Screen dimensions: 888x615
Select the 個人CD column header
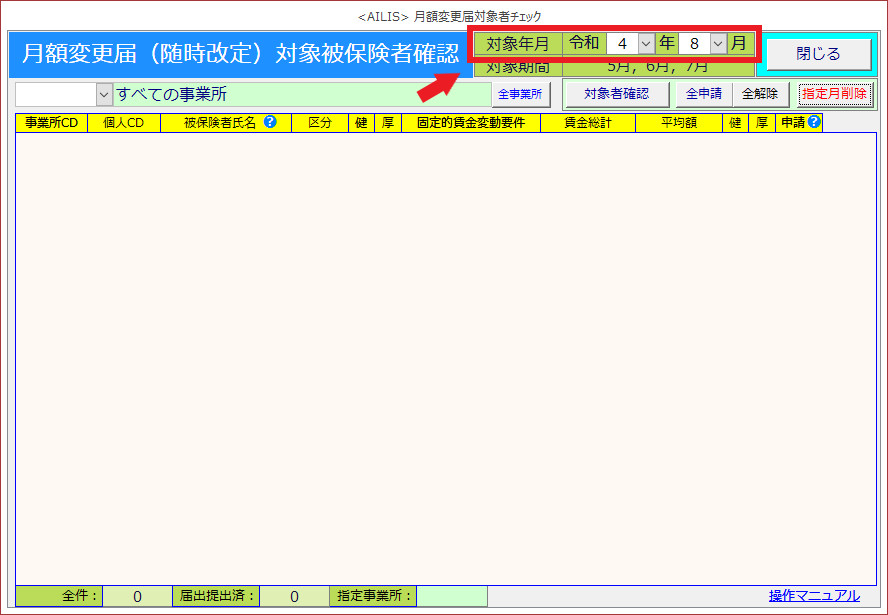(124, 123)
